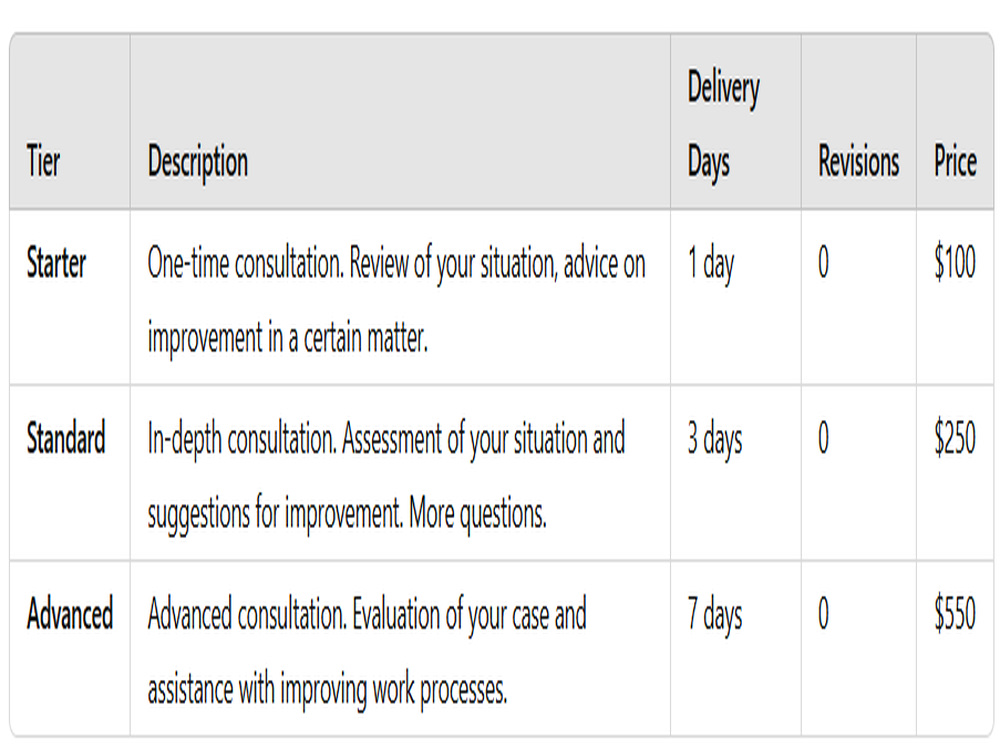Click the Advanced consultation description text
The image size is (1000, 750).
coord(367,652)
